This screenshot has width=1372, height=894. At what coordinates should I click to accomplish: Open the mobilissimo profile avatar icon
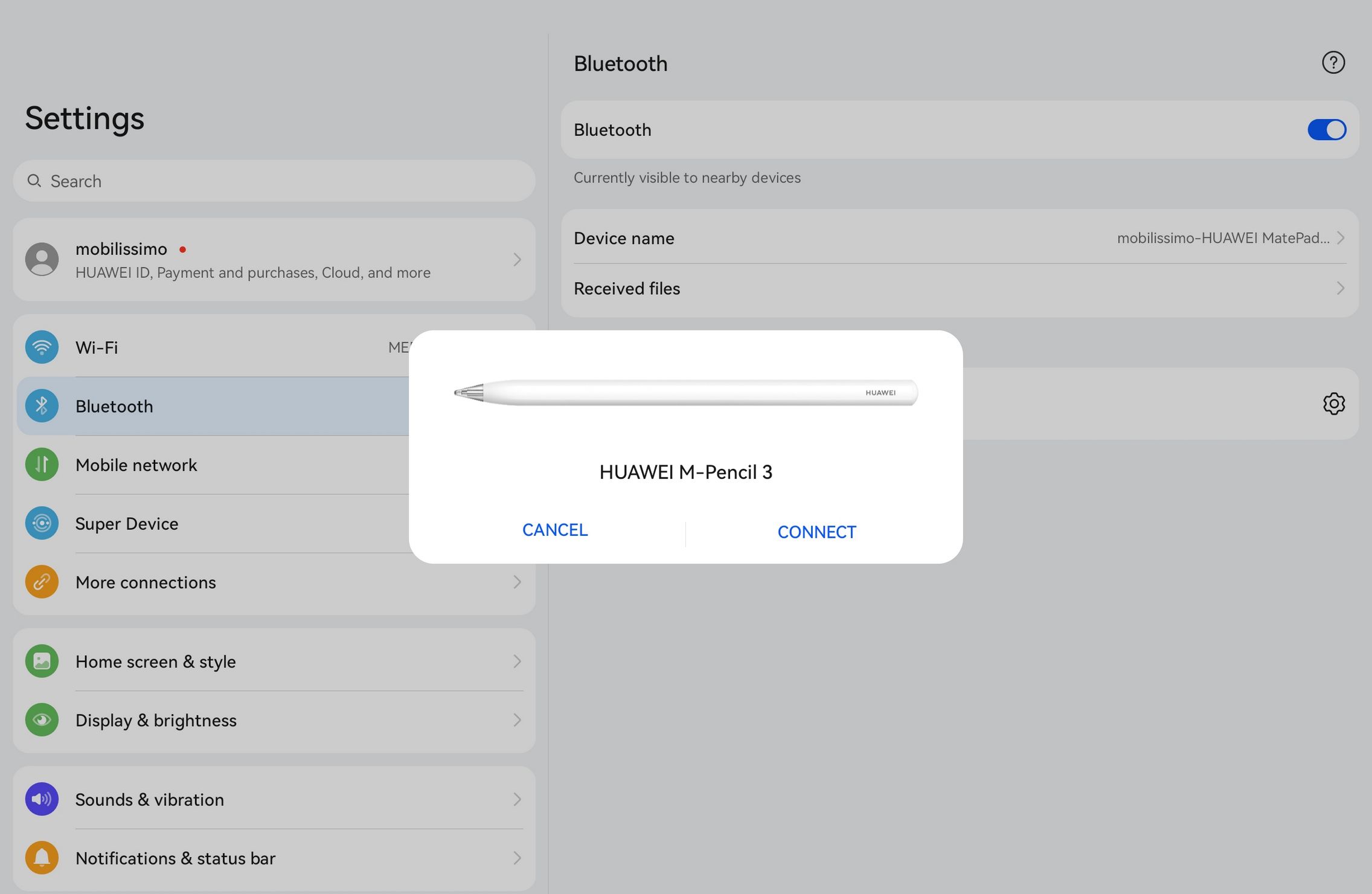click(42, 260)
